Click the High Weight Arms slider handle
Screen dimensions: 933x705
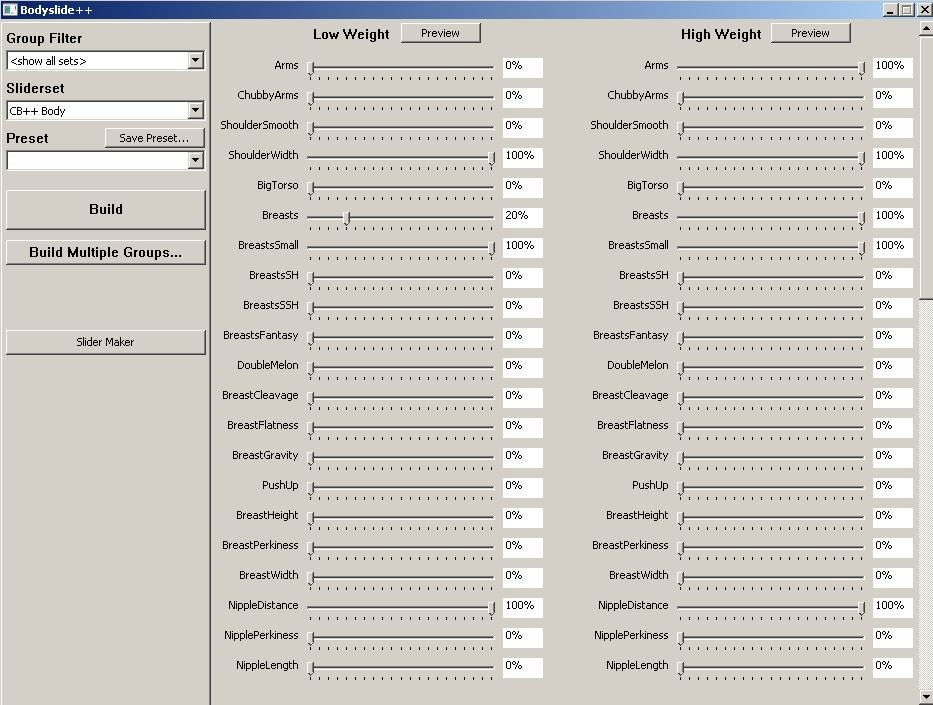pyautogui.click(x=862, y=67)
